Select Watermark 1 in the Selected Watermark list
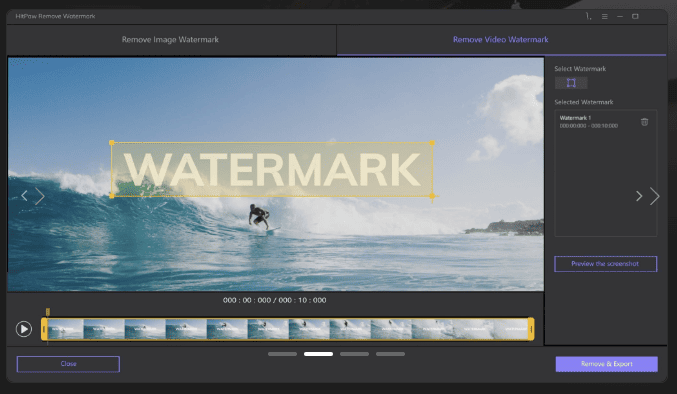This screenshot has width=677, height=394. (x=605, y=122)
